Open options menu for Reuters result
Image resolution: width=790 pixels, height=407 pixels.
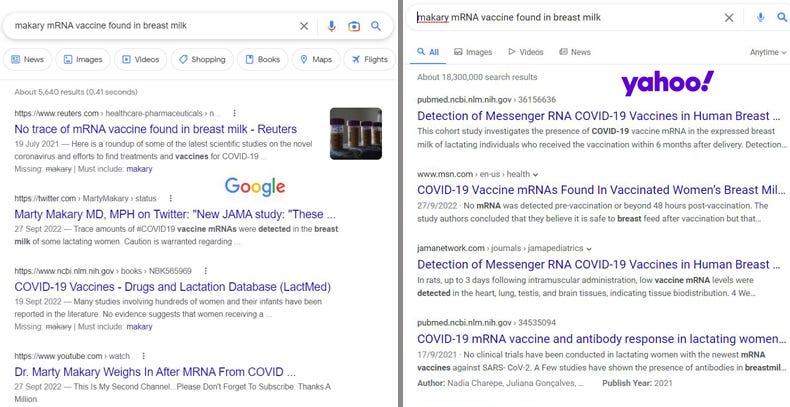coord(234,113)
